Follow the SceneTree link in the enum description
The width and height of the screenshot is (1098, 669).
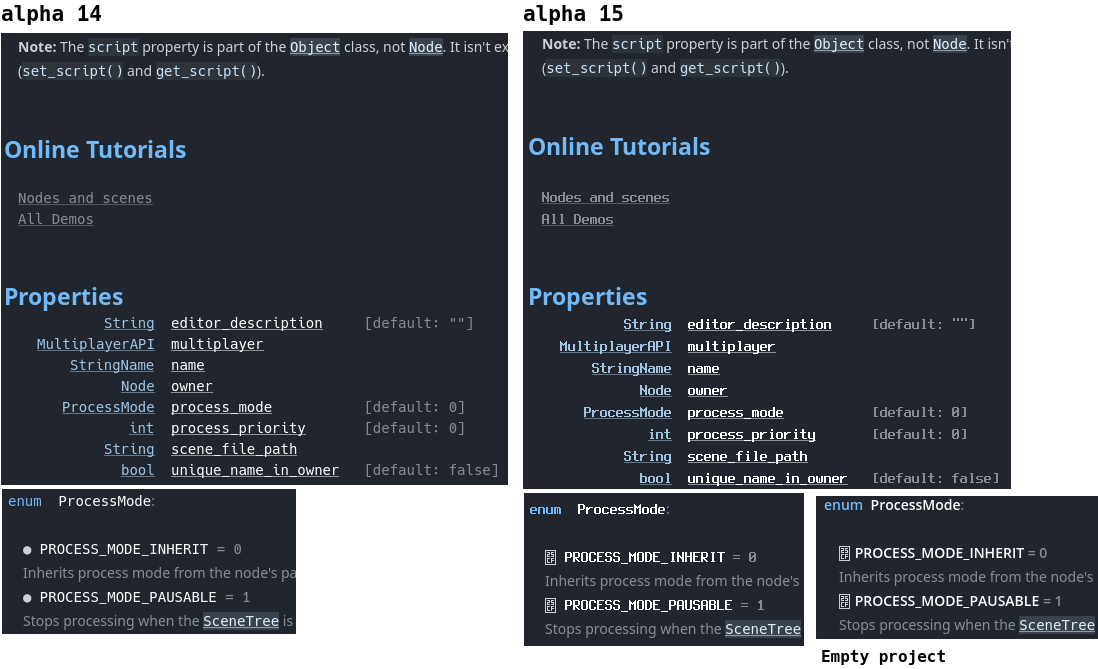point(241,621)
